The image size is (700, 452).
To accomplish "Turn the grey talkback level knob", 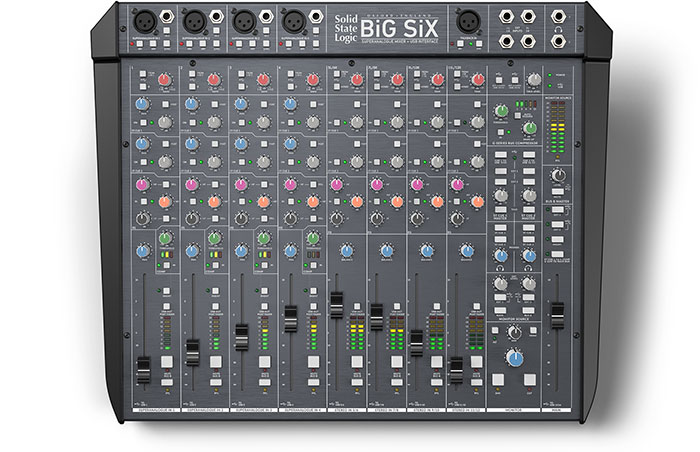I will (x=534, y=80).
